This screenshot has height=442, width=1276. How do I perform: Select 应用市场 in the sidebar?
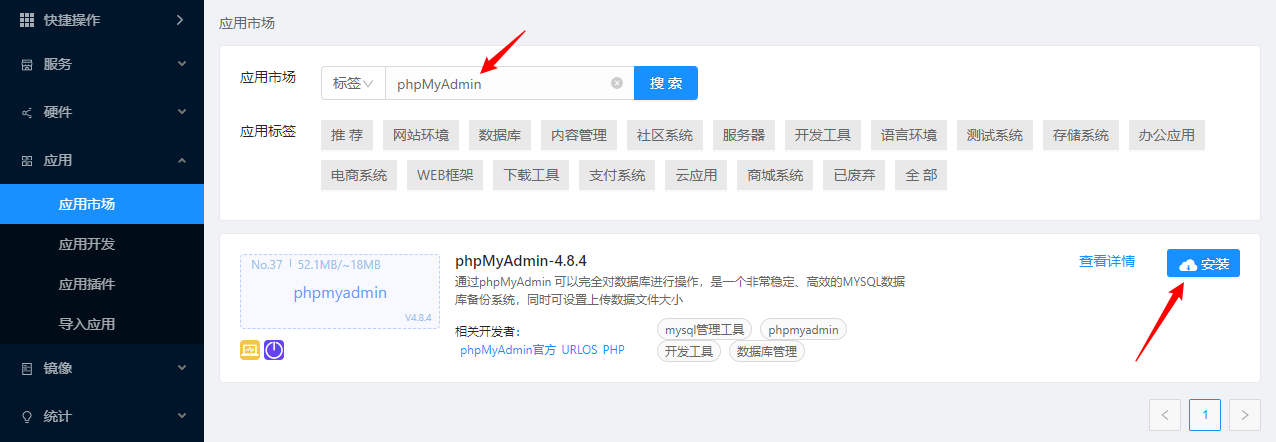[102, 204]
